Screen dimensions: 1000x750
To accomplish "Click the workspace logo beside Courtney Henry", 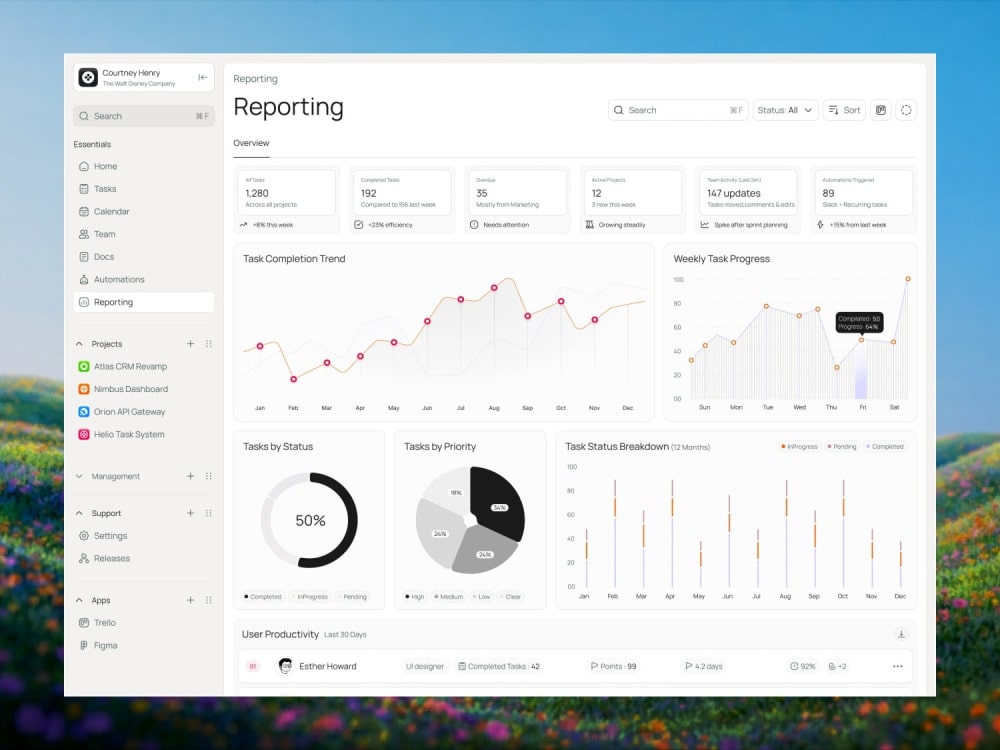I will [x=88, y=77].
